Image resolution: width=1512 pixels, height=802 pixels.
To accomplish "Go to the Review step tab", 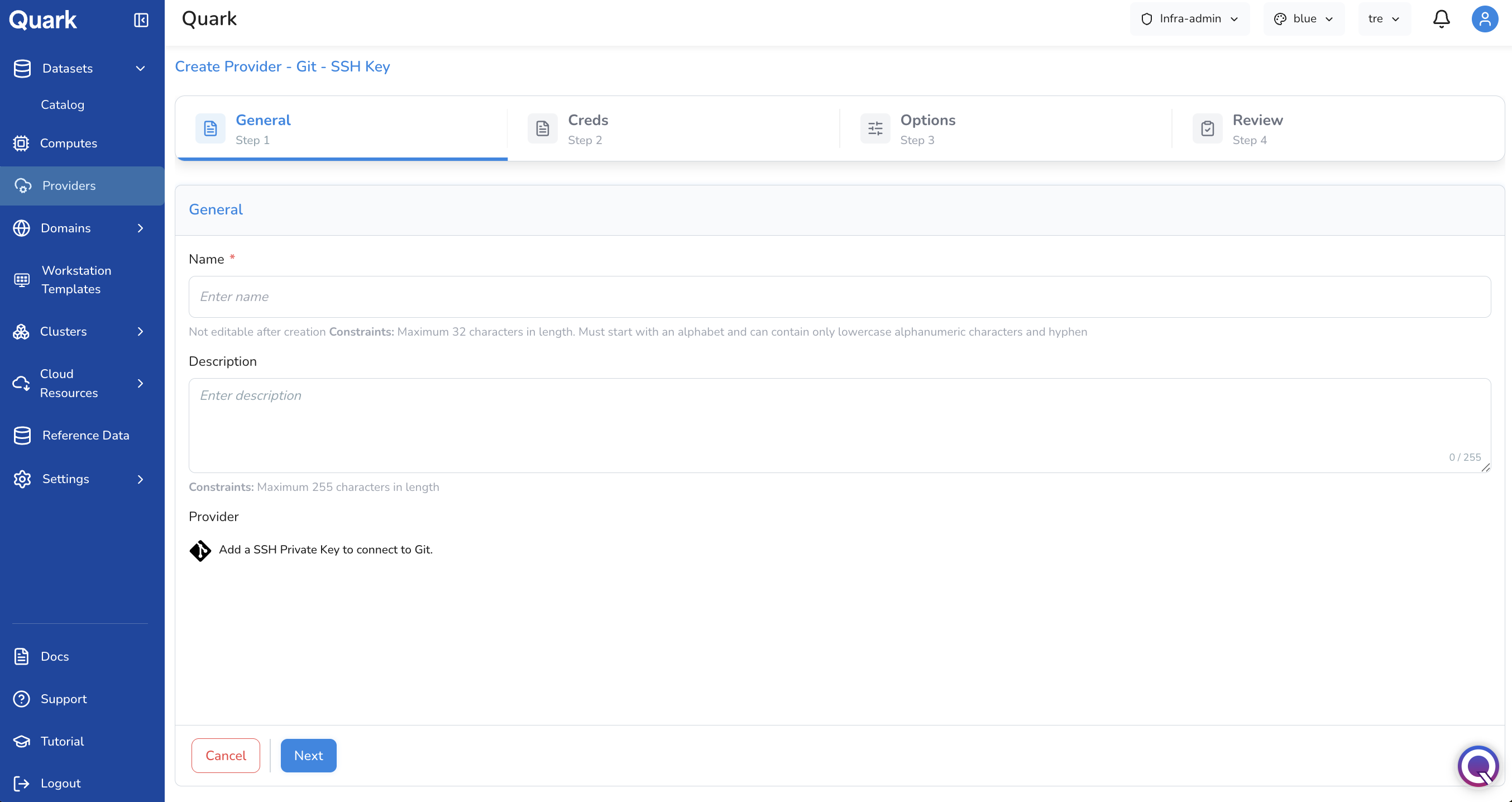I will [x=1338, y=128].
